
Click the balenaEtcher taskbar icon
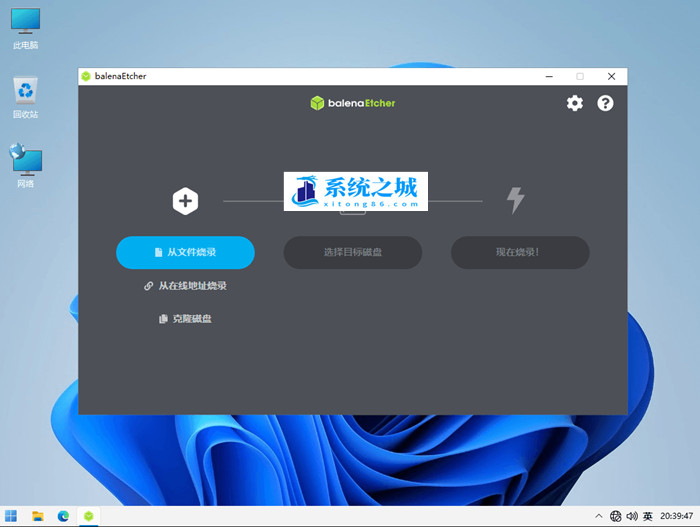coord(89,516)
